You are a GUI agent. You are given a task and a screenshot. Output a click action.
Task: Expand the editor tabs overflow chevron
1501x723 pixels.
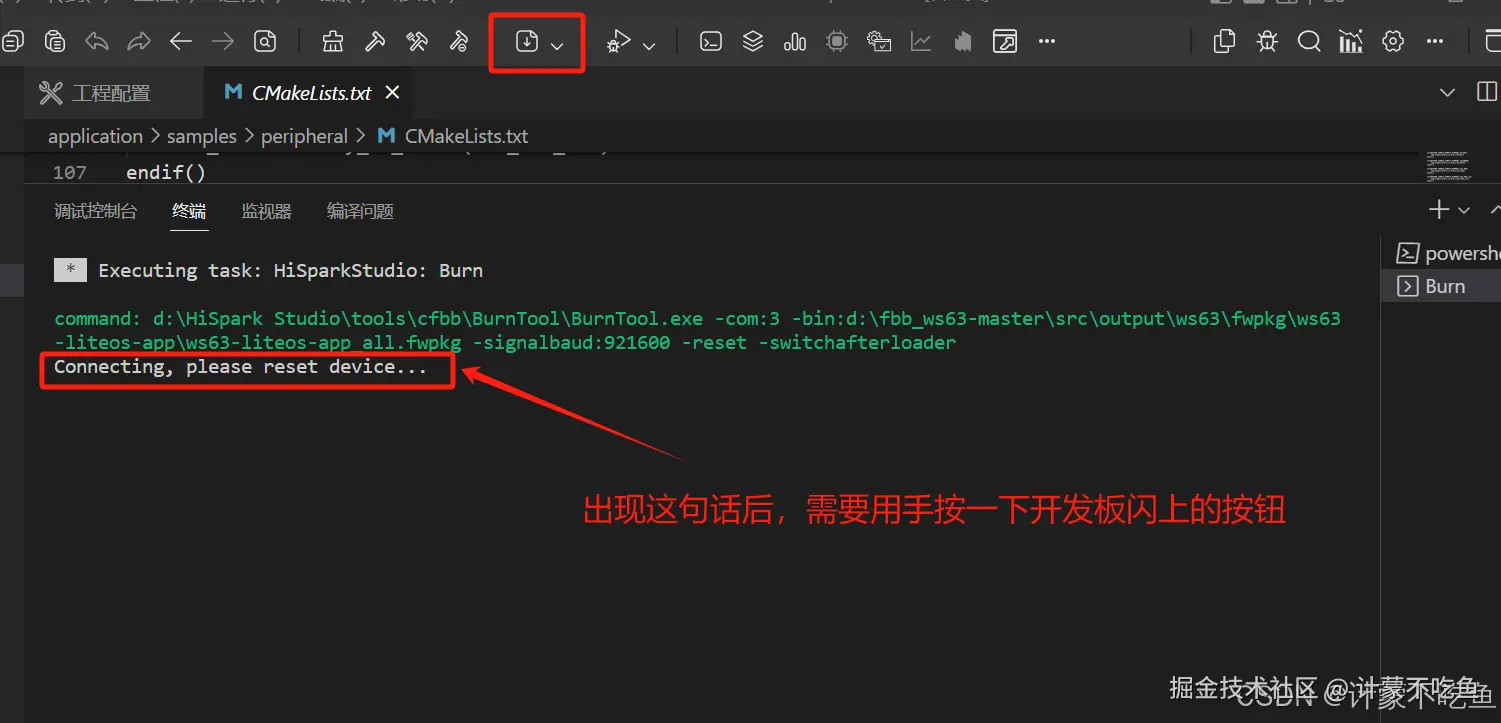1447,92
